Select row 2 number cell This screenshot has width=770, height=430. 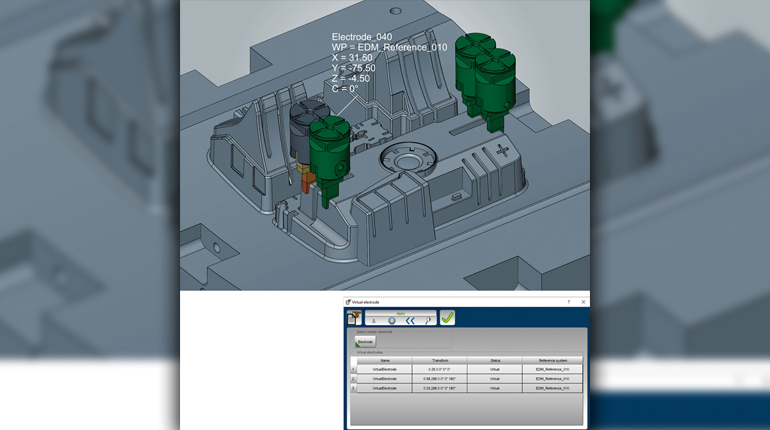coord(352,379)
